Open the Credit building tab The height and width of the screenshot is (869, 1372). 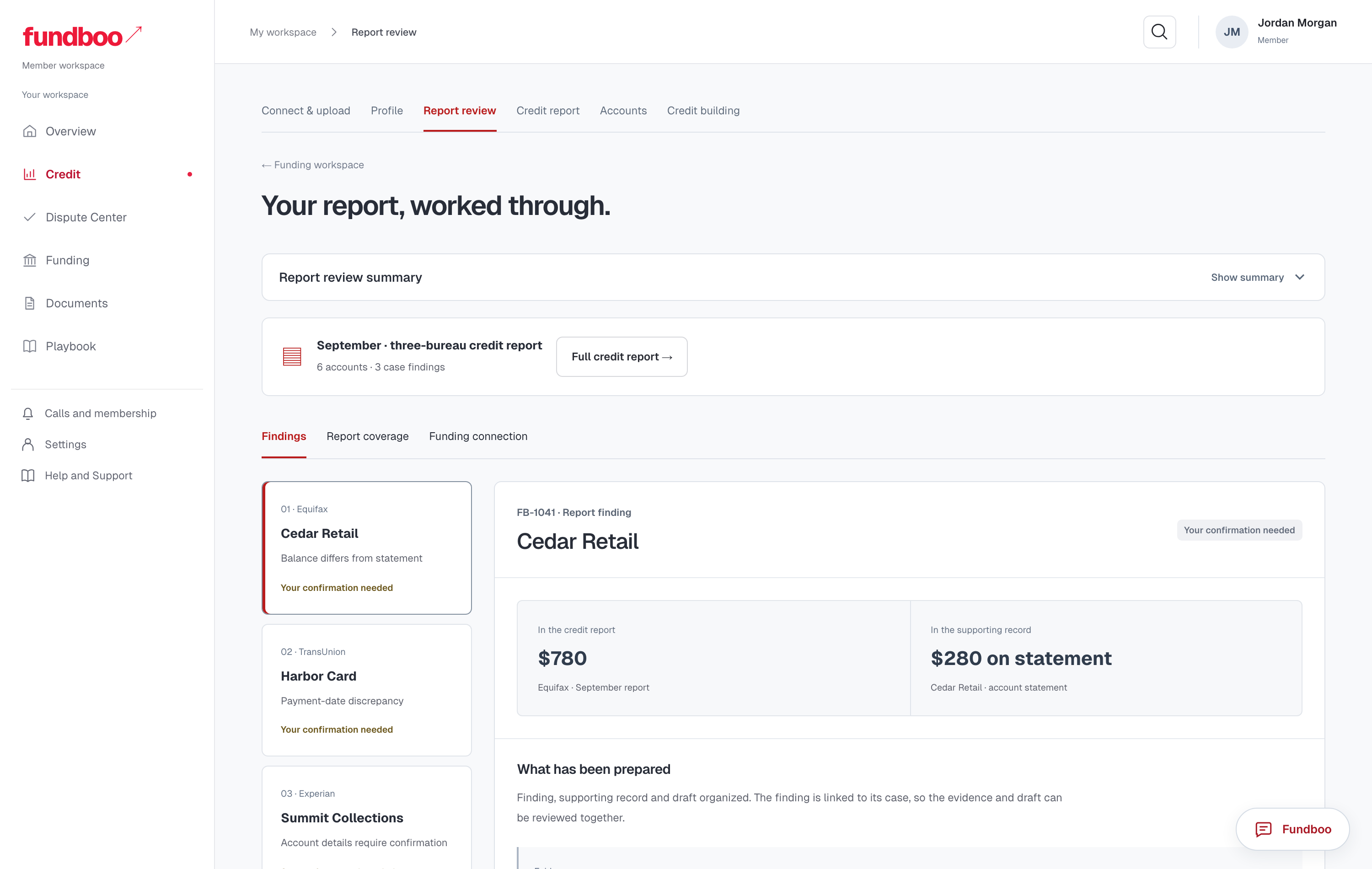pos(704,111)
